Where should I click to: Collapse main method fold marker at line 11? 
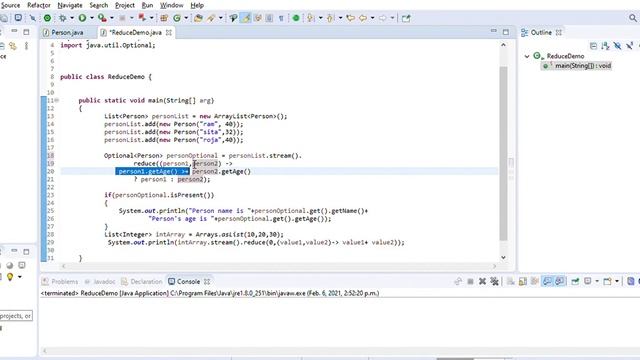57,100
